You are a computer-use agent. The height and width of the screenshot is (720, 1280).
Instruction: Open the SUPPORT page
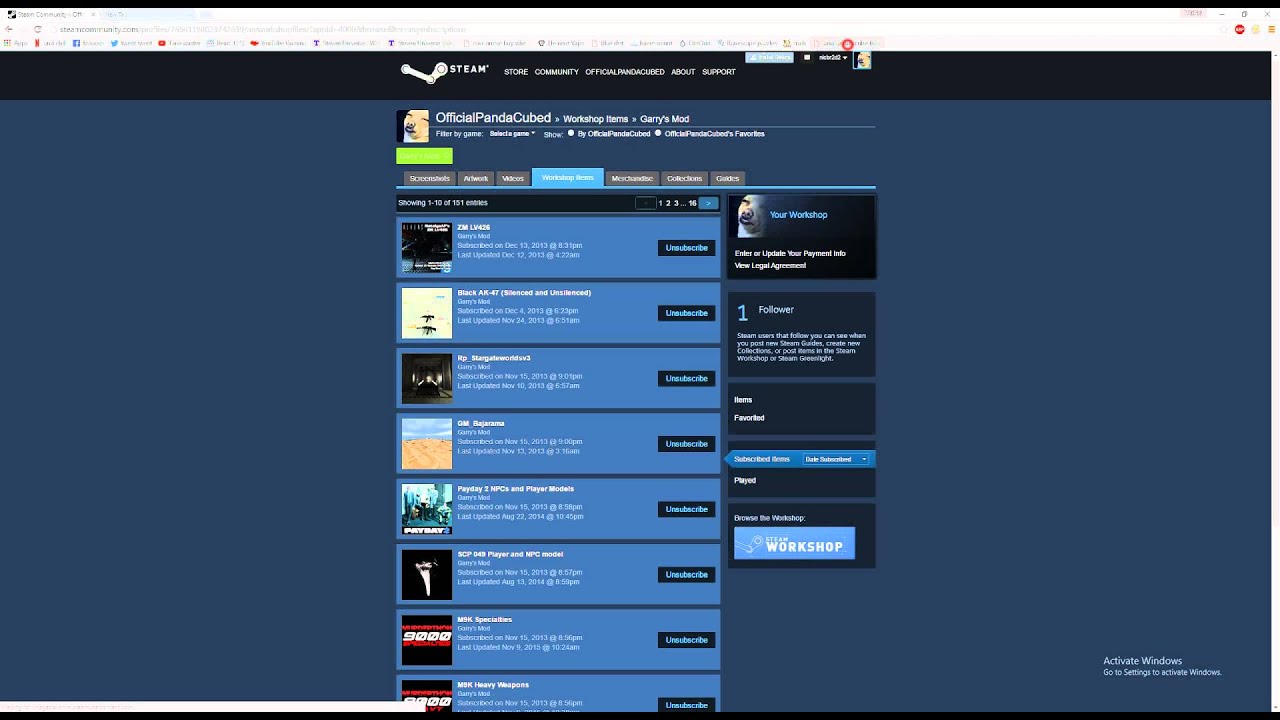(x=719, y=72)
